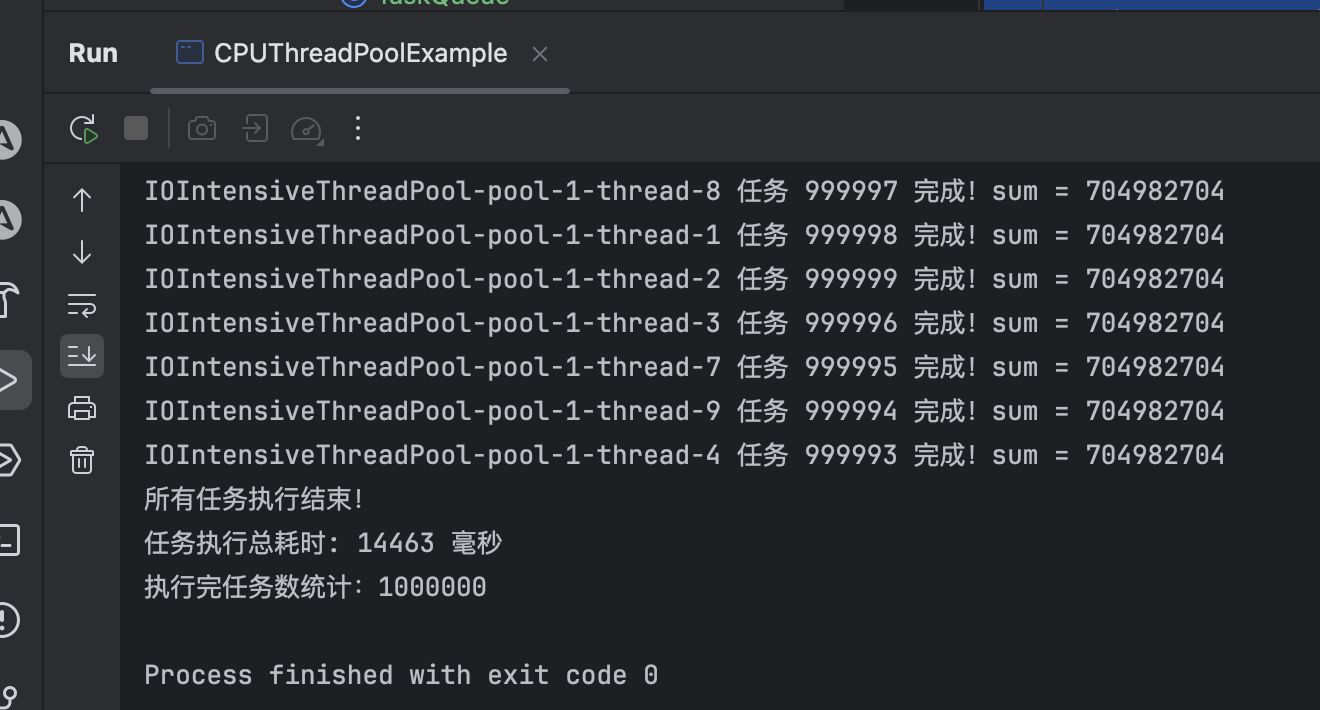
Task: Click the Stop process square icon
Action: coord(136,128)
